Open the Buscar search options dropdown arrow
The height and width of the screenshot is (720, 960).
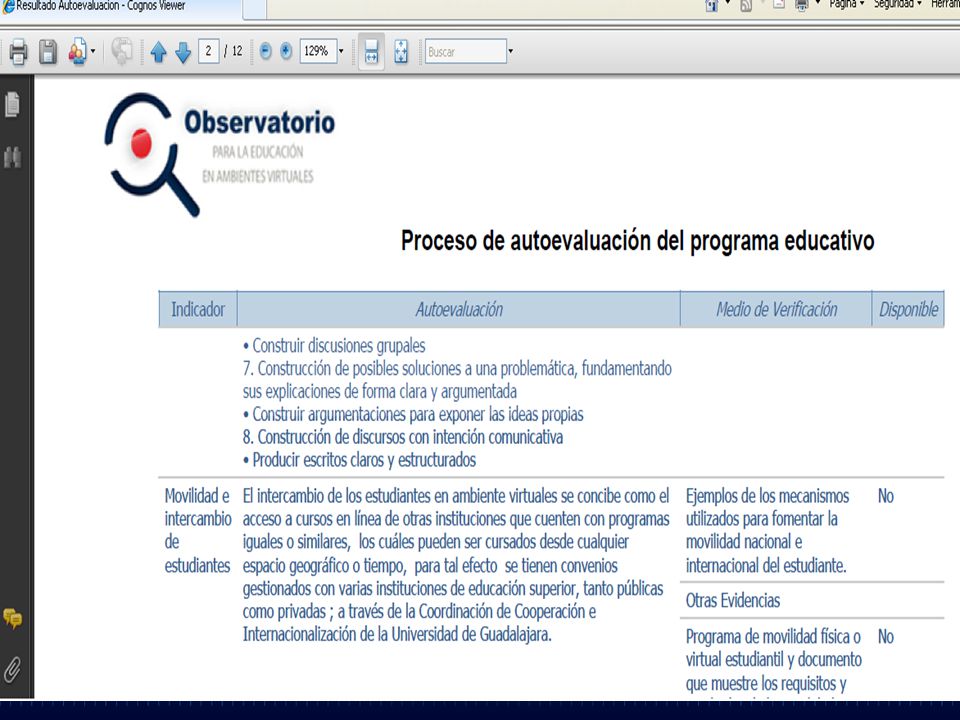coord(511,51)
